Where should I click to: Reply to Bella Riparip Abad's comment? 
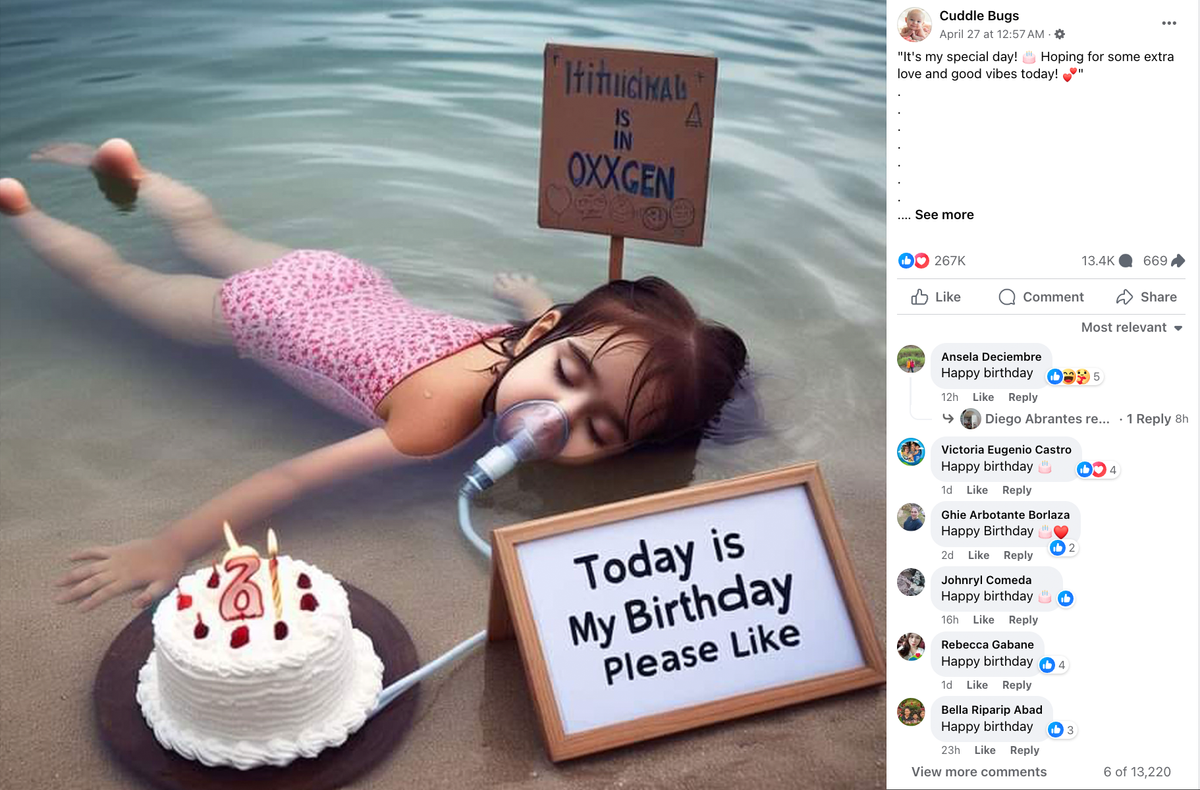coord(1024,750)
